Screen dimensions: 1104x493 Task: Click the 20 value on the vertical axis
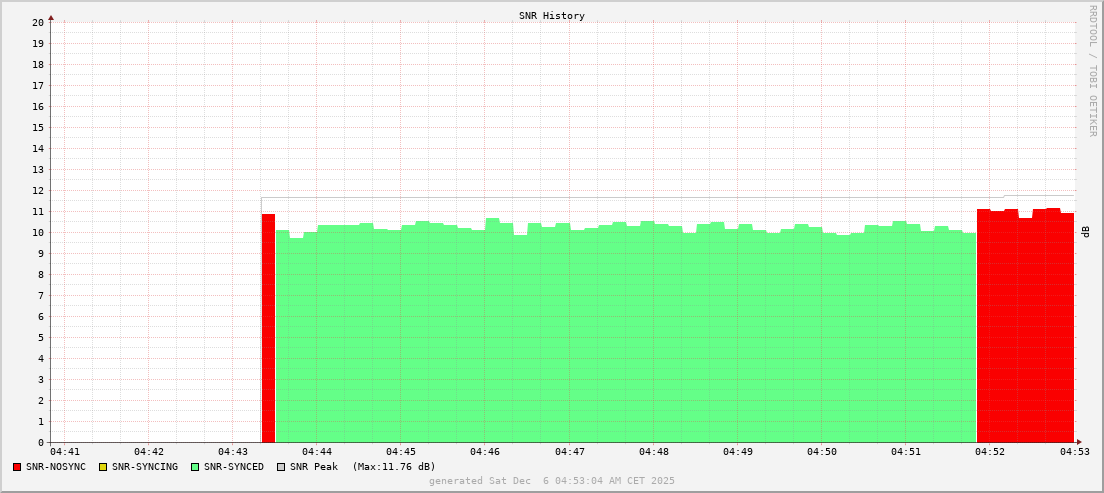[37, 22]
